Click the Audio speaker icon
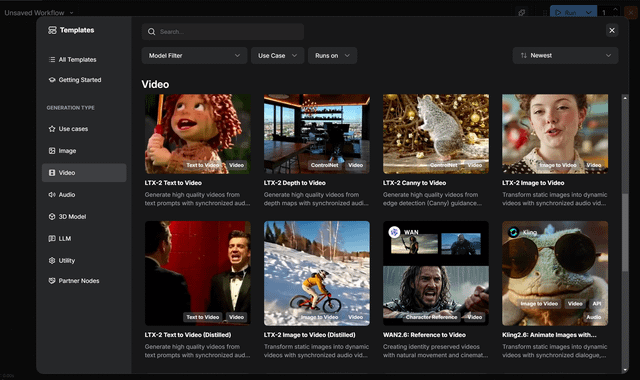 coord(52,195)
